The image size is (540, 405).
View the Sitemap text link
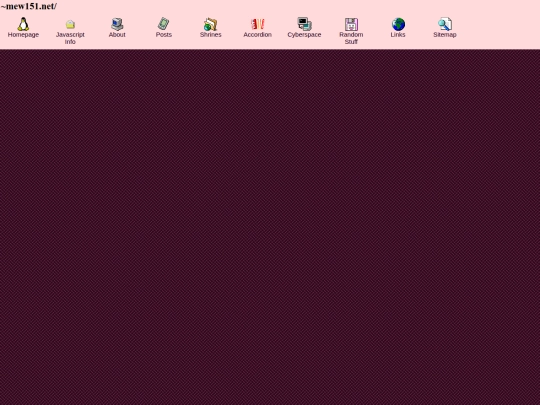(x=445, y=35)
